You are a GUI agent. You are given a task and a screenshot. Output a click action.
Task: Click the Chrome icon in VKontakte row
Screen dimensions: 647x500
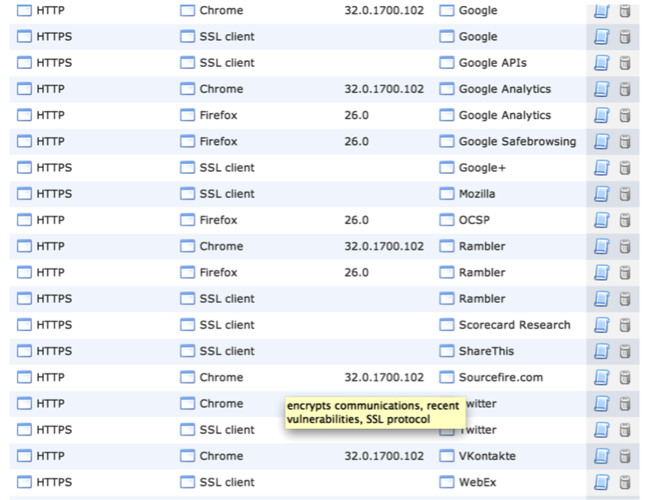tap(187, 456)
